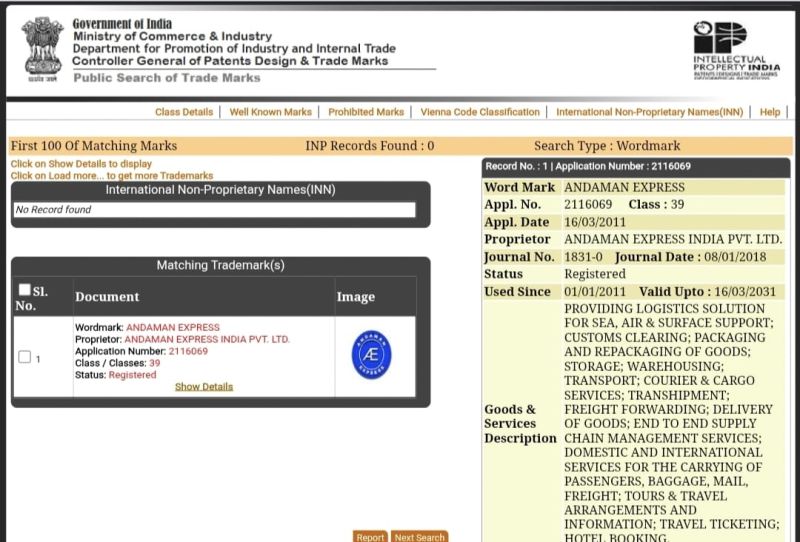800x542 pixels.
Task: Click the Government of India emblem
Action: (42, 49)
